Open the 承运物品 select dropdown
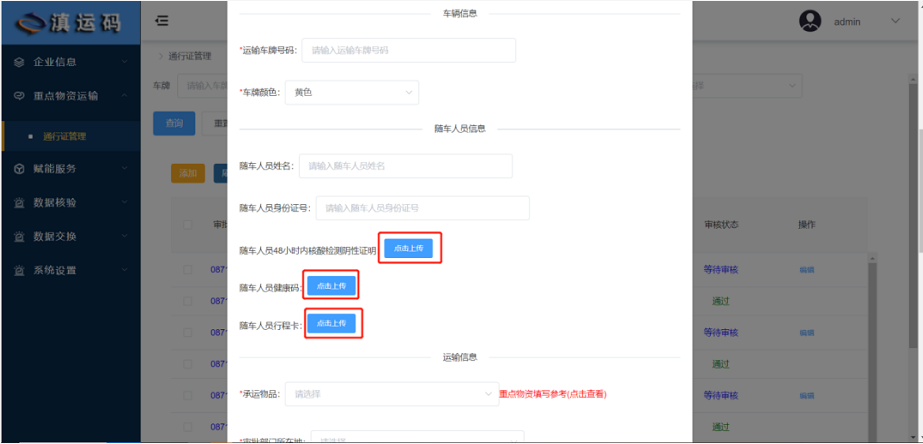 pos(392,394)
